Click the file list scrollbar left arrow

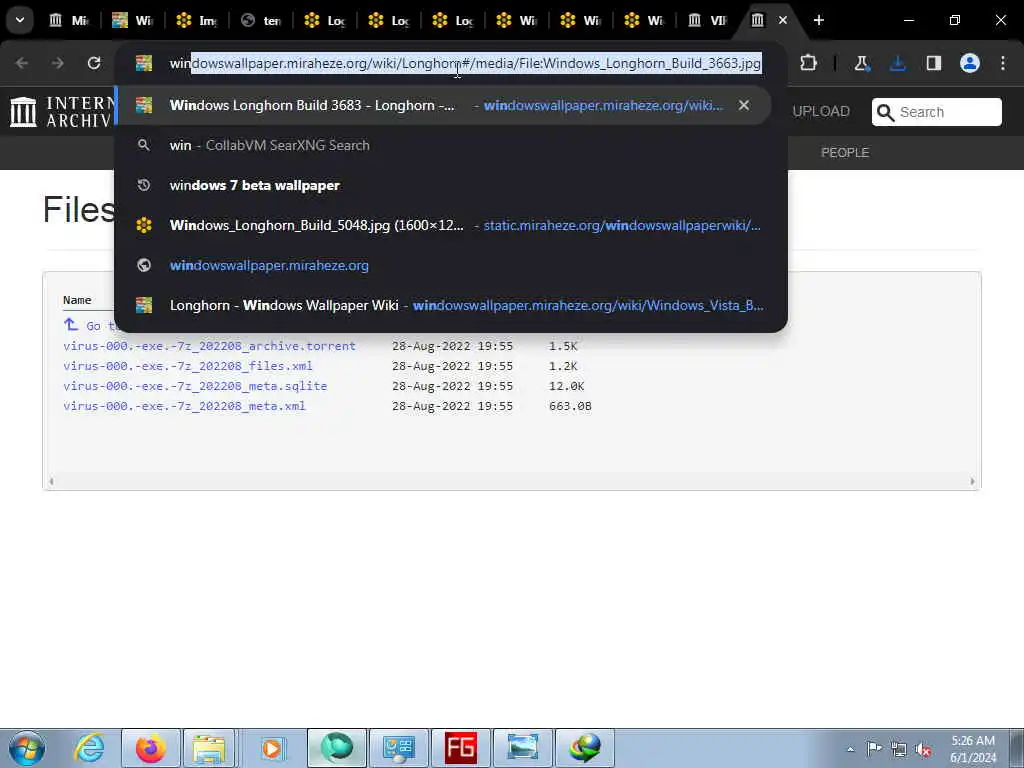(x=51, y=481)
